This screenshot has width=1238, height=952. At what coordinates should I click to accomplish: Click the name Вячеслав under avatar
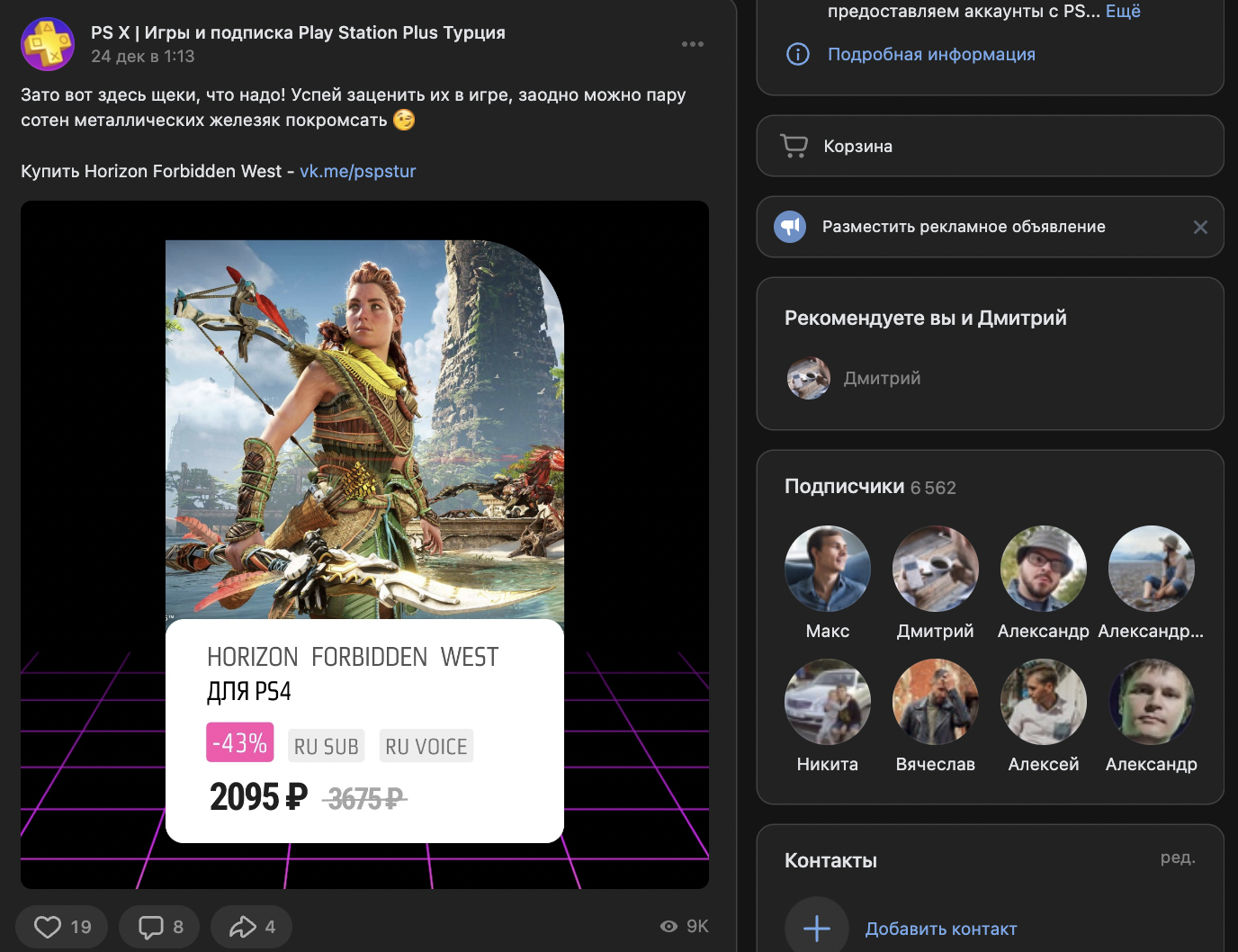click(x=936, y=764)
